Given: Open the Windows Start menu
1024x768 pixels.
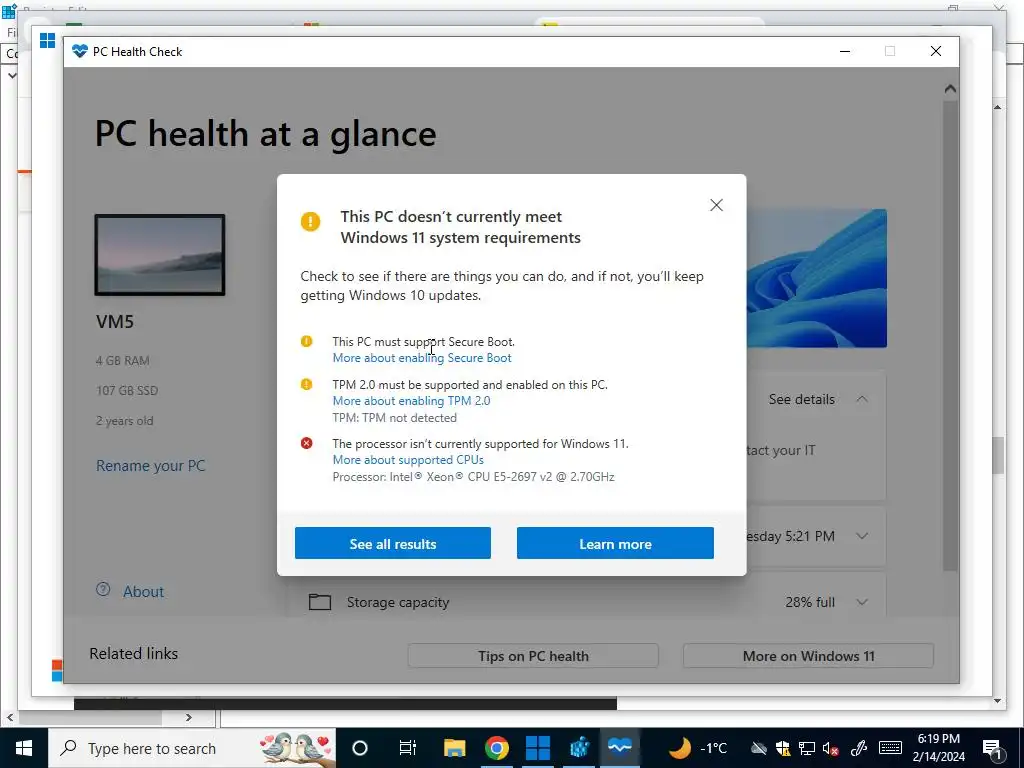Looking at the screenshot, I should 24,748.
